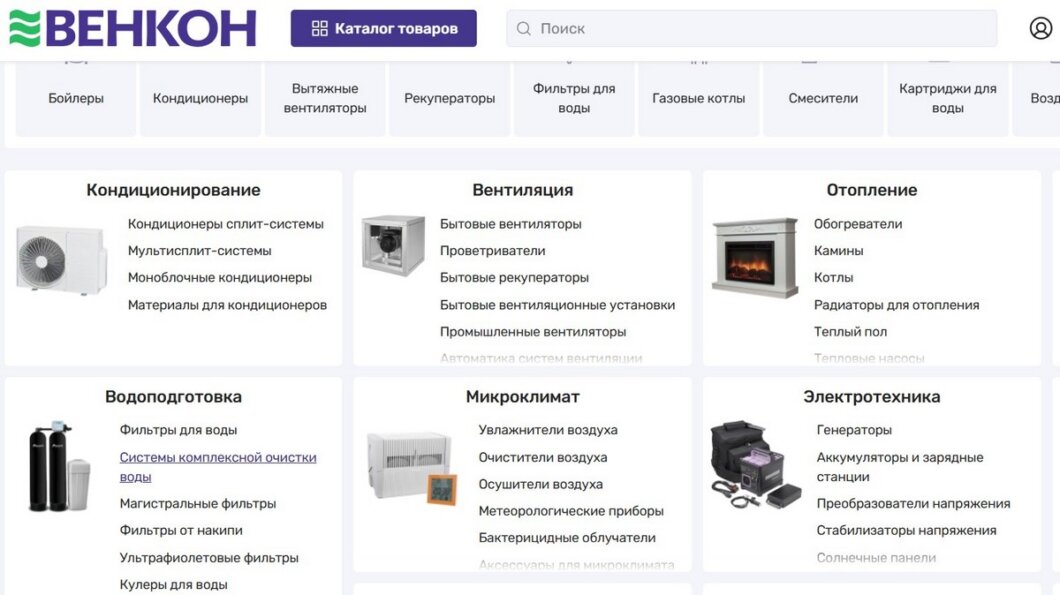Viewport: 1060px width, 595px height.
Task: Open the Смесители category tile
Action: pos(823,98)
